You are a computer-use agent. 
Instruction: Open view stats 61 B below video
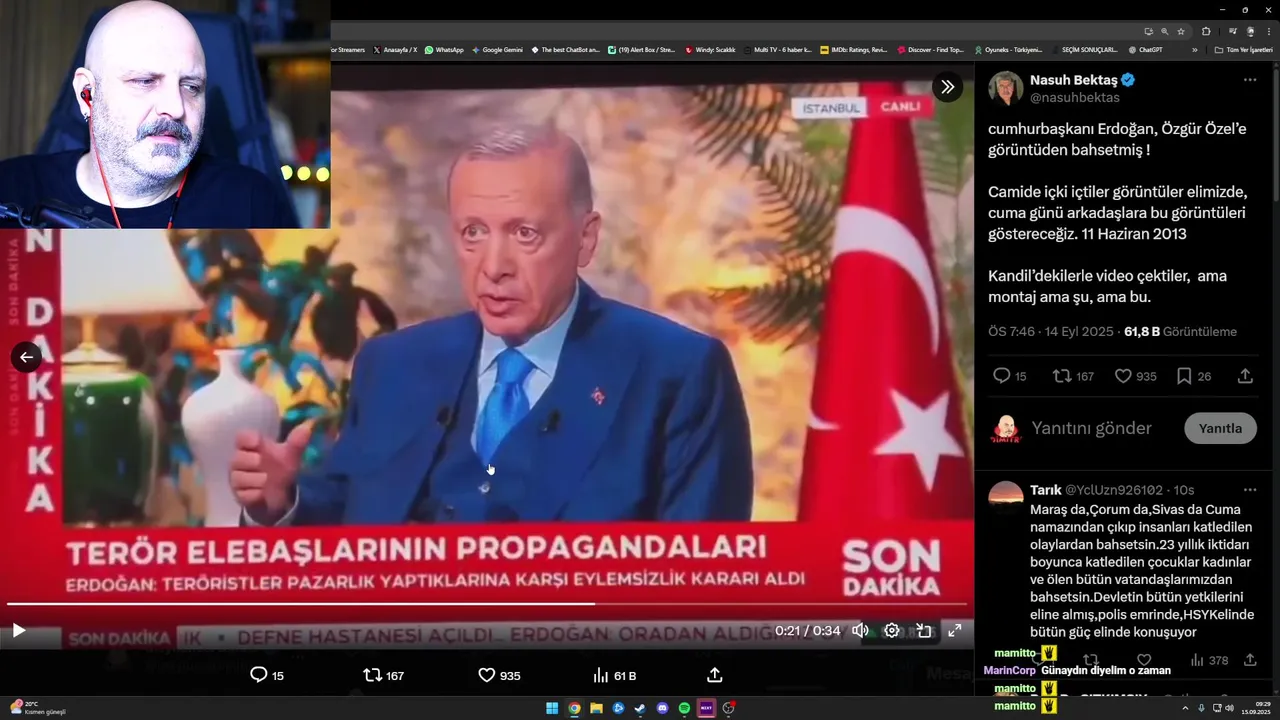614,676
